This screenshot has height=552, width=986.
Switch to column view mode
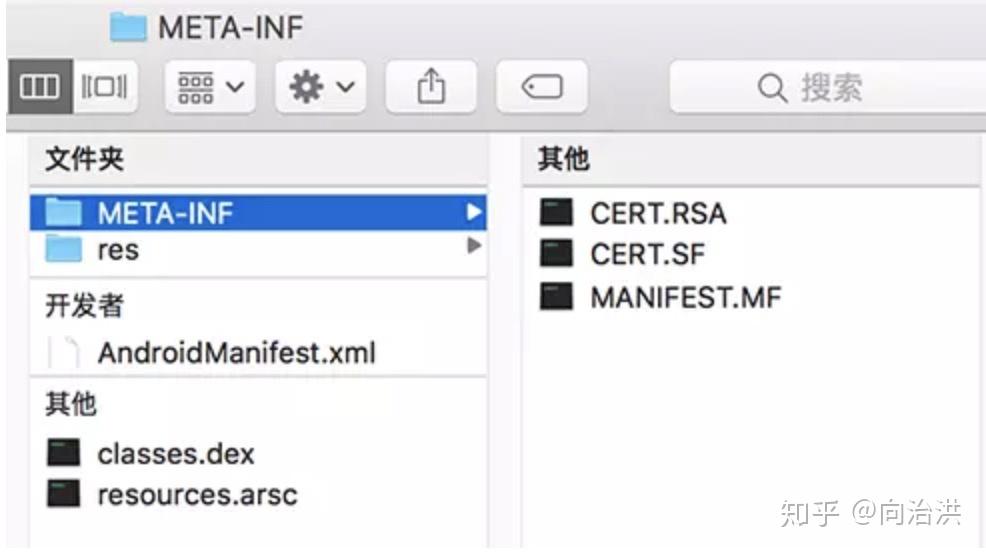[x=40, y=86]
